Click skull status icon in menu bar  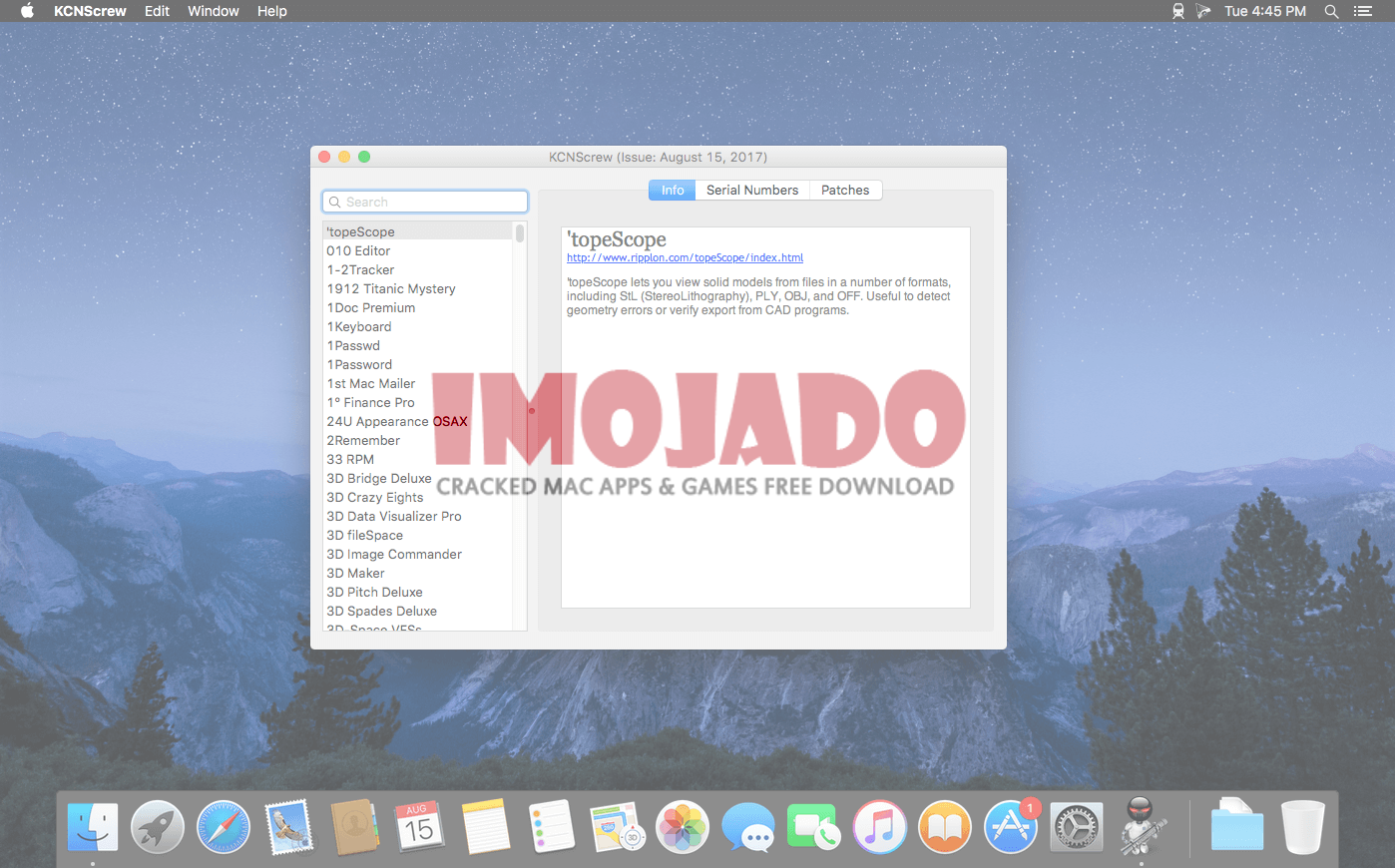pos(1177,11)
